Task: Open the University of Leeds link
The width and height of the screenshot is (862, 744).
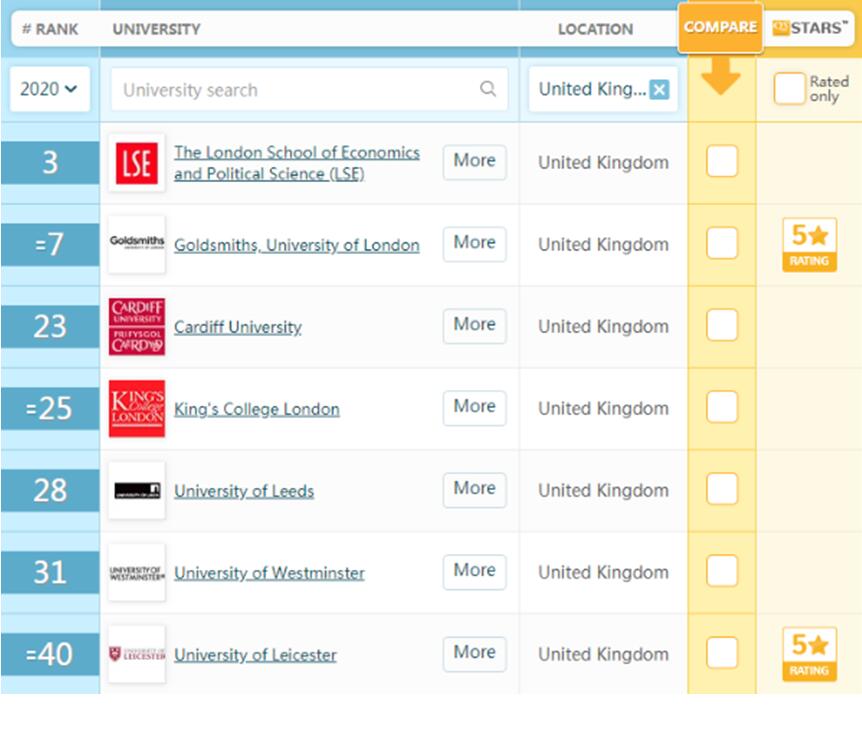Action: [x=244, y=491]
